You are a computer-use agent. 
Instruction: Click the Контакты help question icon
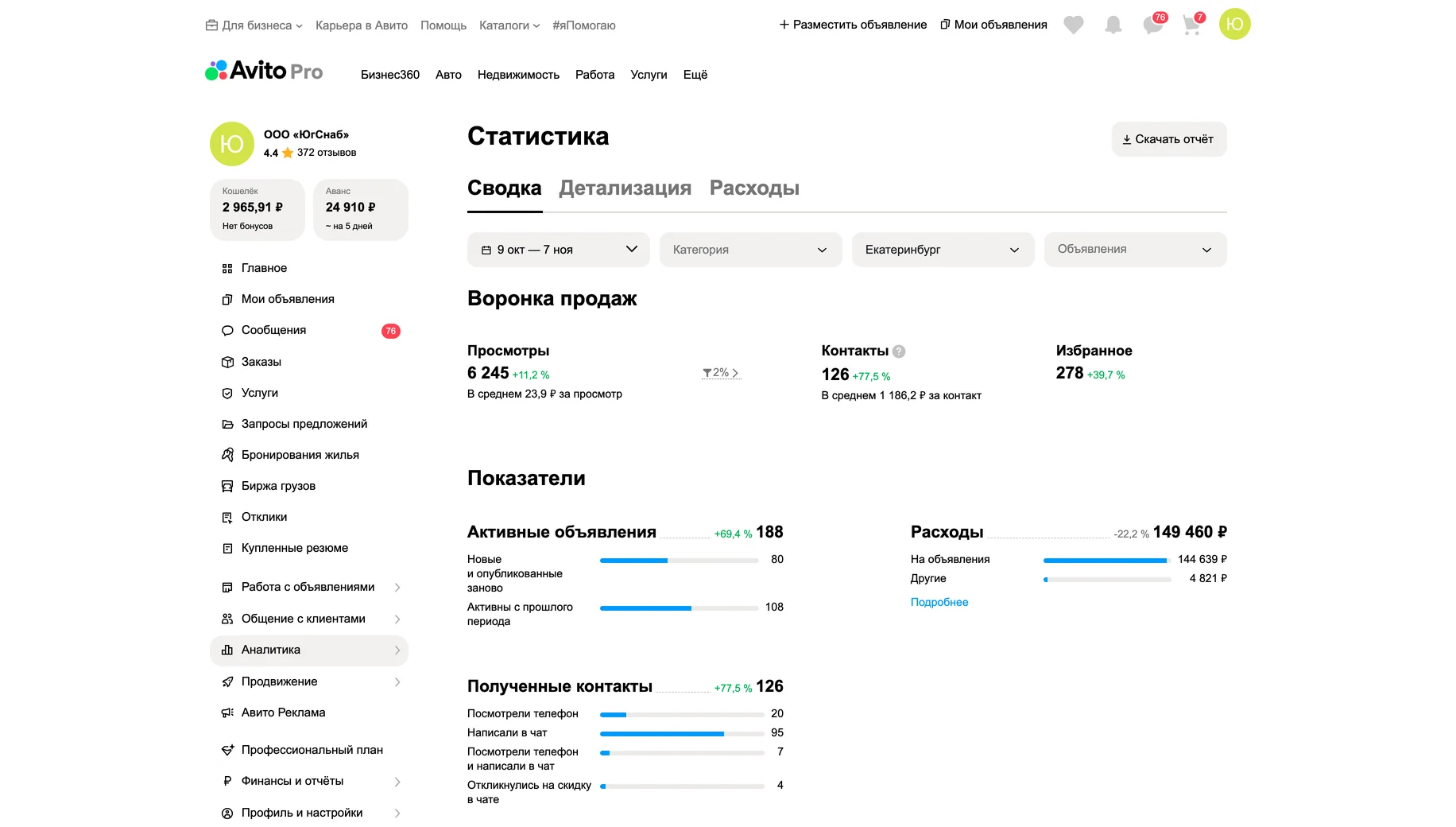(x=899, y=351)
